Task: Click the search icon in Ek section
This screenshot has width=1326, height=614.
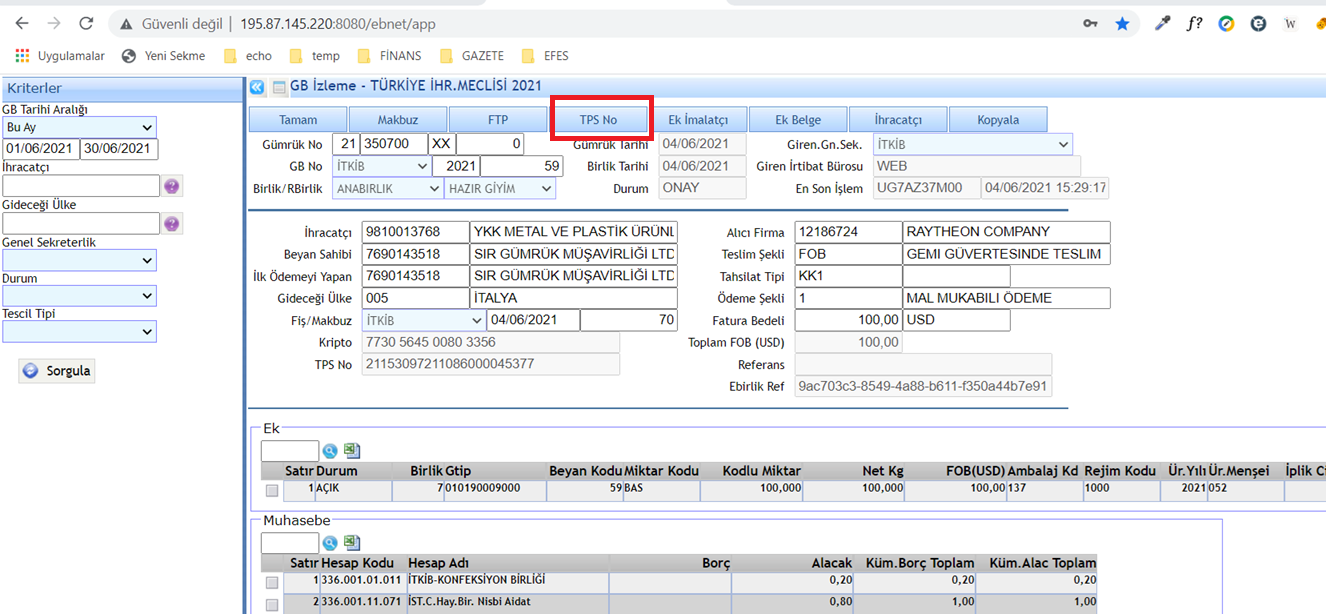Action: (330, 452)
